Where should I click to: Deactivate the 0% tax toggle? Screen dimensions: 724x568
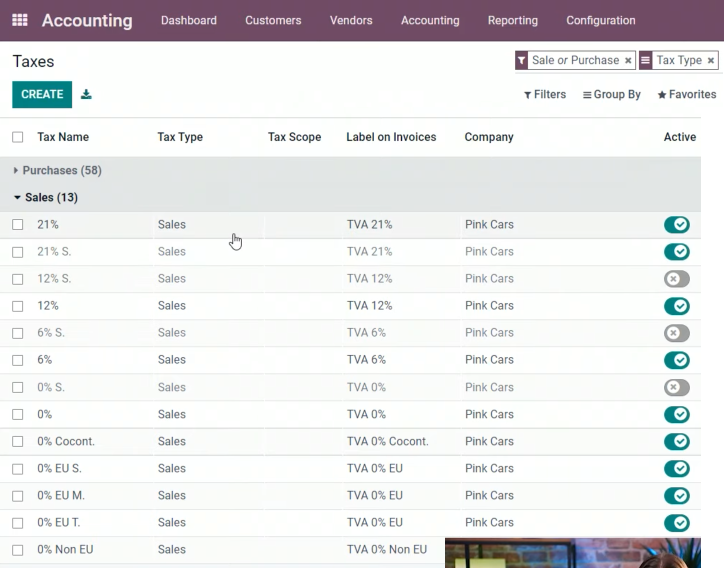(677, 414)
